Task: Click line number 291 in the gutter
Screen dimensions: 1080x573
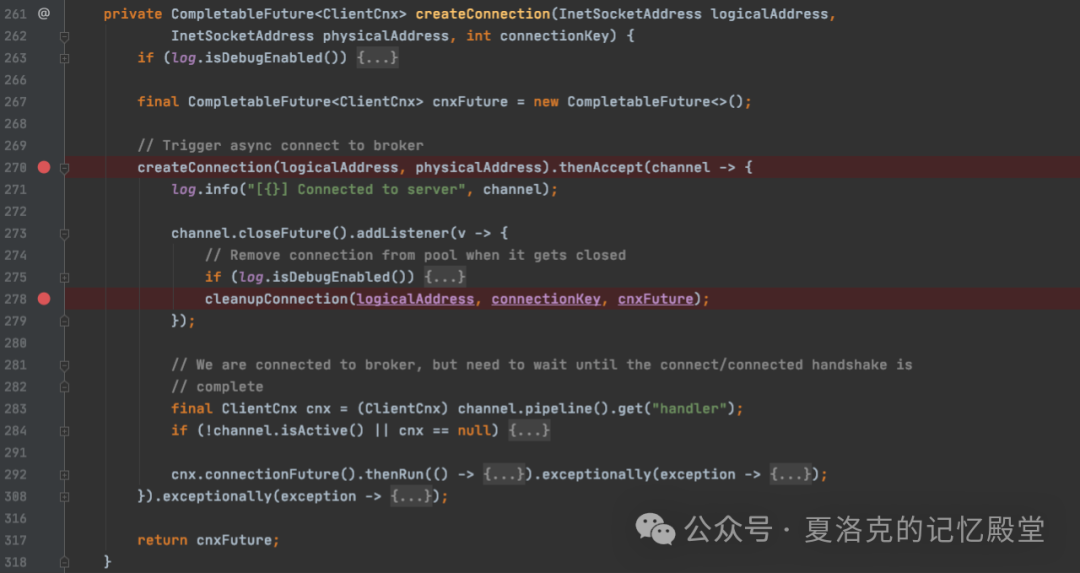Action: (15, 452)
